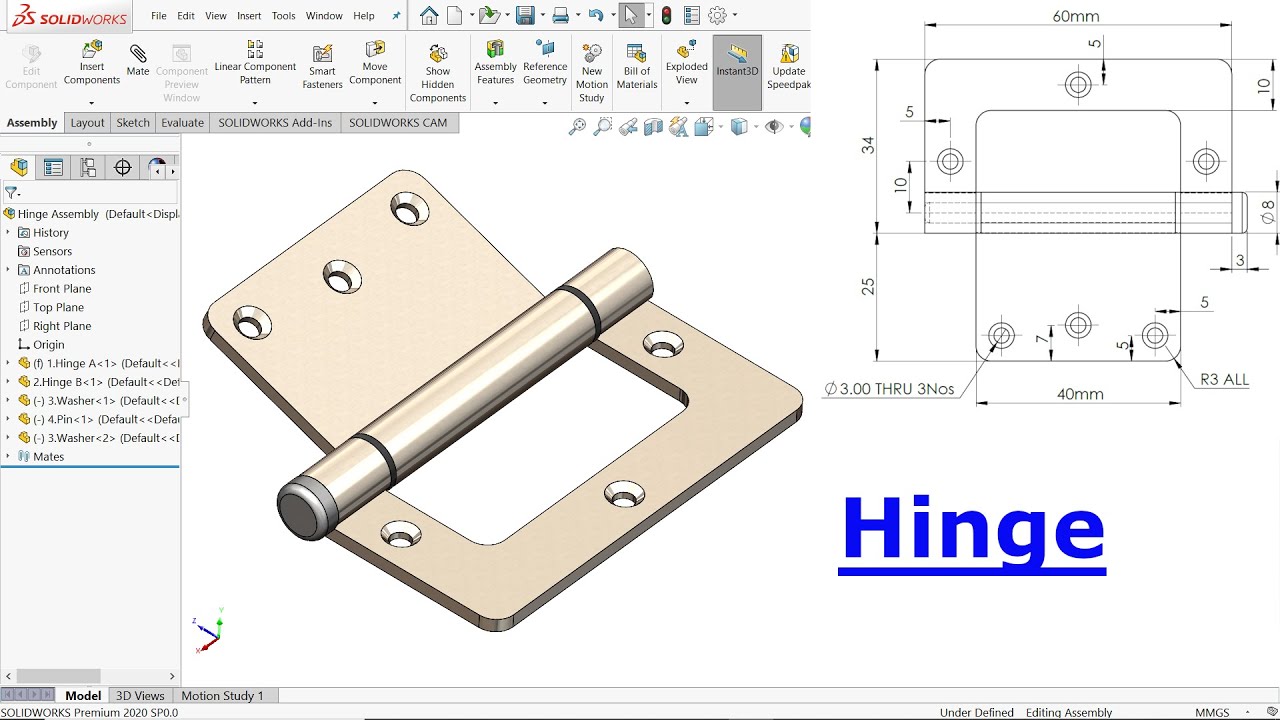Screen dimensions: 1280x720
Task: Click the Print icon
Action: point(561,15)
